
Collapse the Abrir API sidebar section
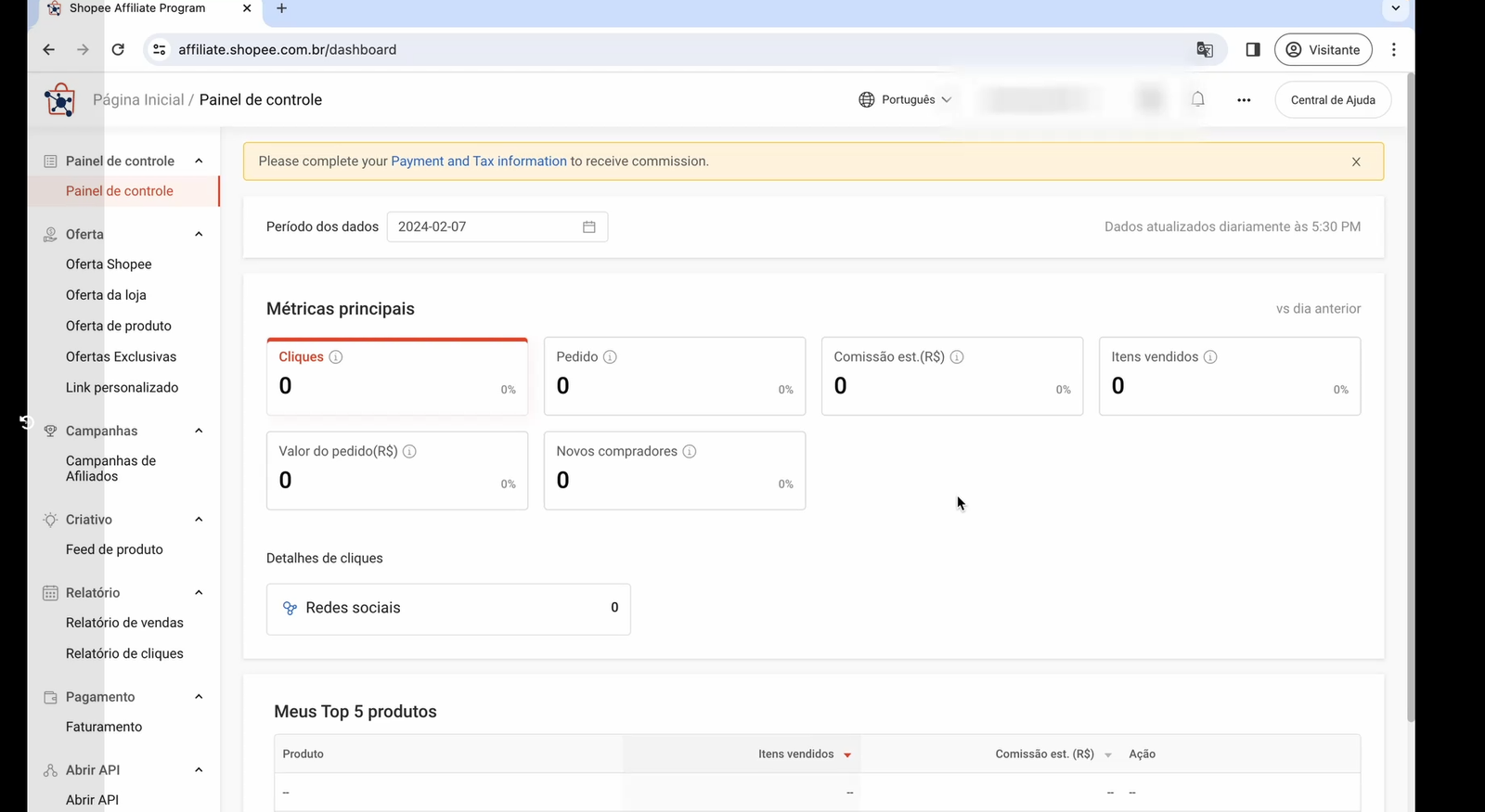click(x=199, y=770)
